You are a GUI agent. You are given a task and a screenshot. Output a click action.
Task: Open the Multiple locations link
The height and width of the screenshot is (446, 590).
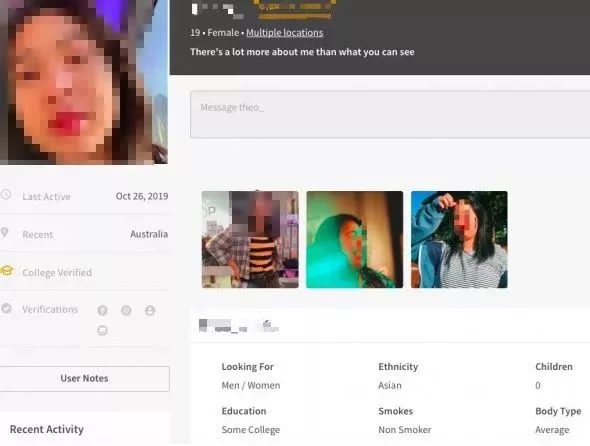(x=284, y=33)
